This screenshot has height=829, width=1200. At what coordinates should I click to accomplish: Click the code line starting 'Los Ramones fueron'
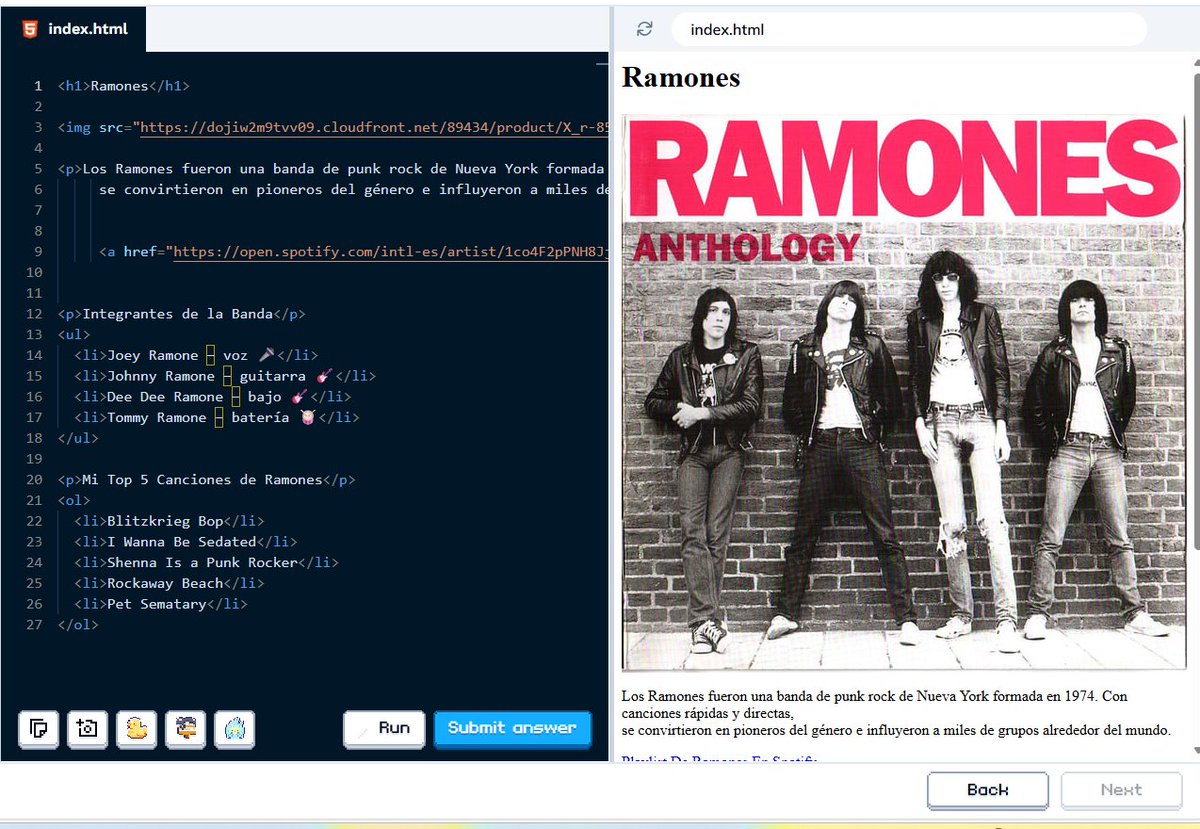click(x=332, y=169)
